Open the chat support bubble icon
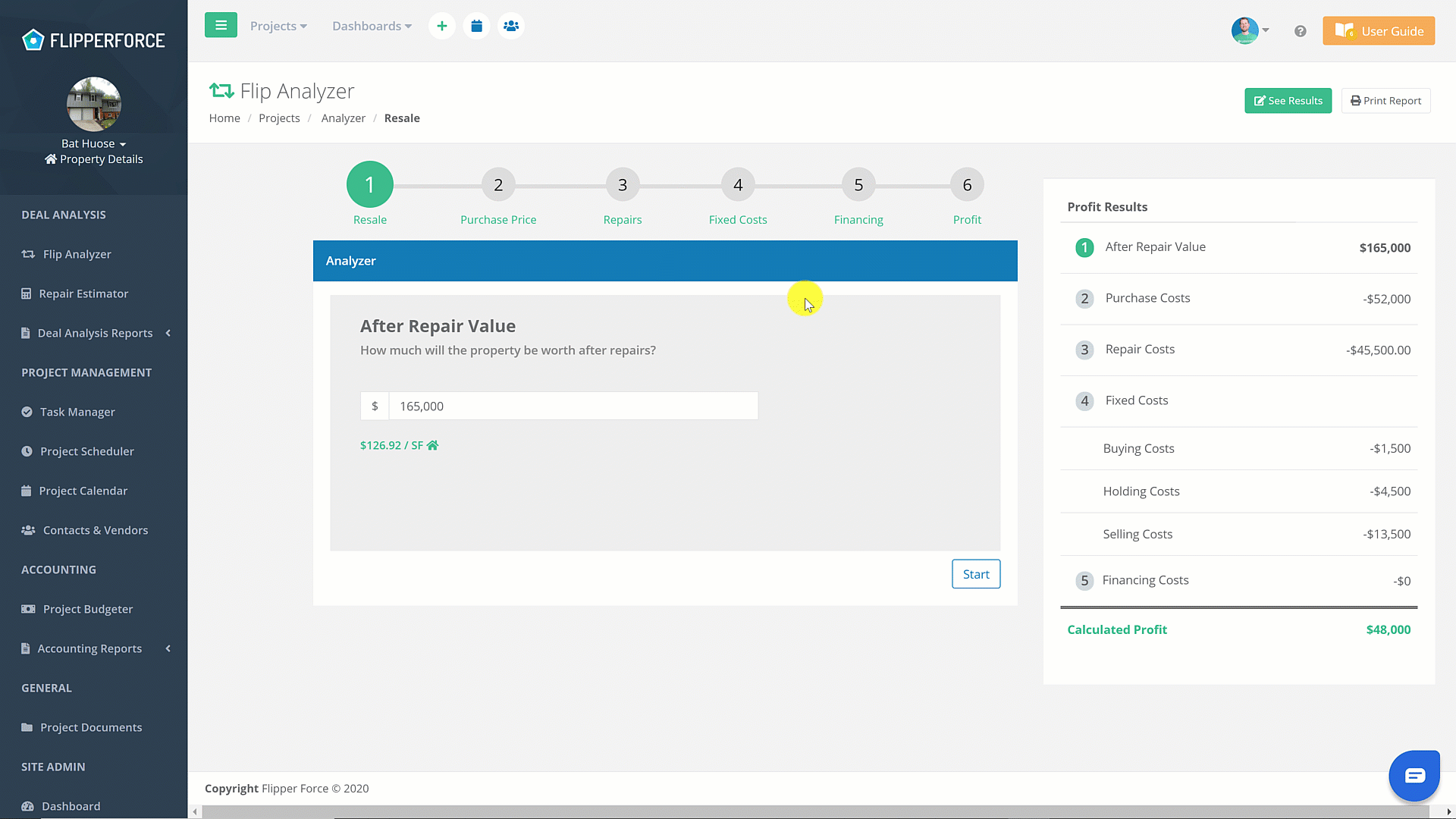 coord(1414,776)
